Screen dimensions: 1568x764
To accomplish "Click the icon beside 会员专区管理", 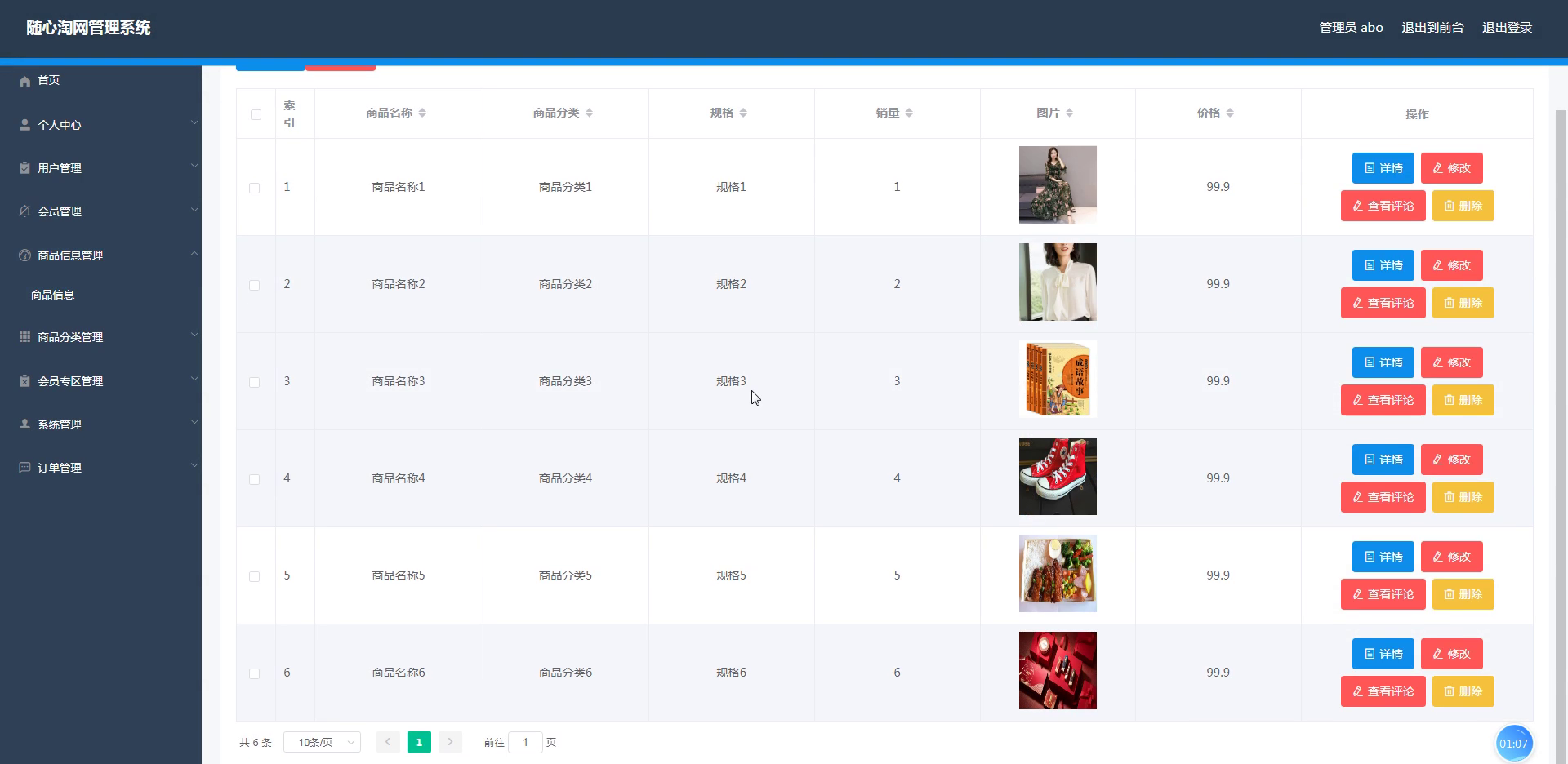I will (x=24, y=381).
